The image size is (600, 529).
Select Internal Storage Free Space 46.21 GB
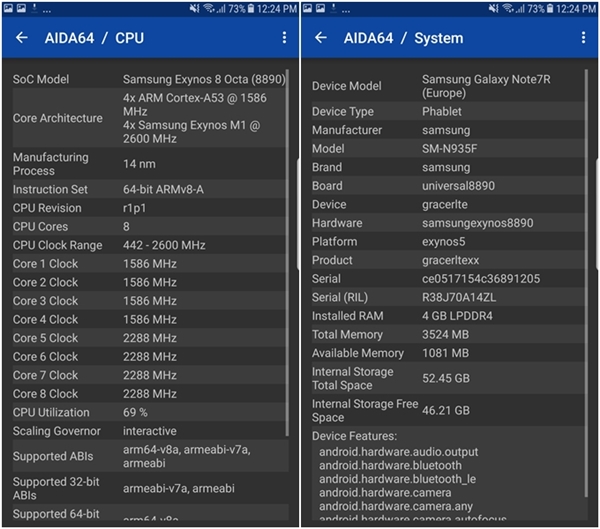[x=446, y=411]
